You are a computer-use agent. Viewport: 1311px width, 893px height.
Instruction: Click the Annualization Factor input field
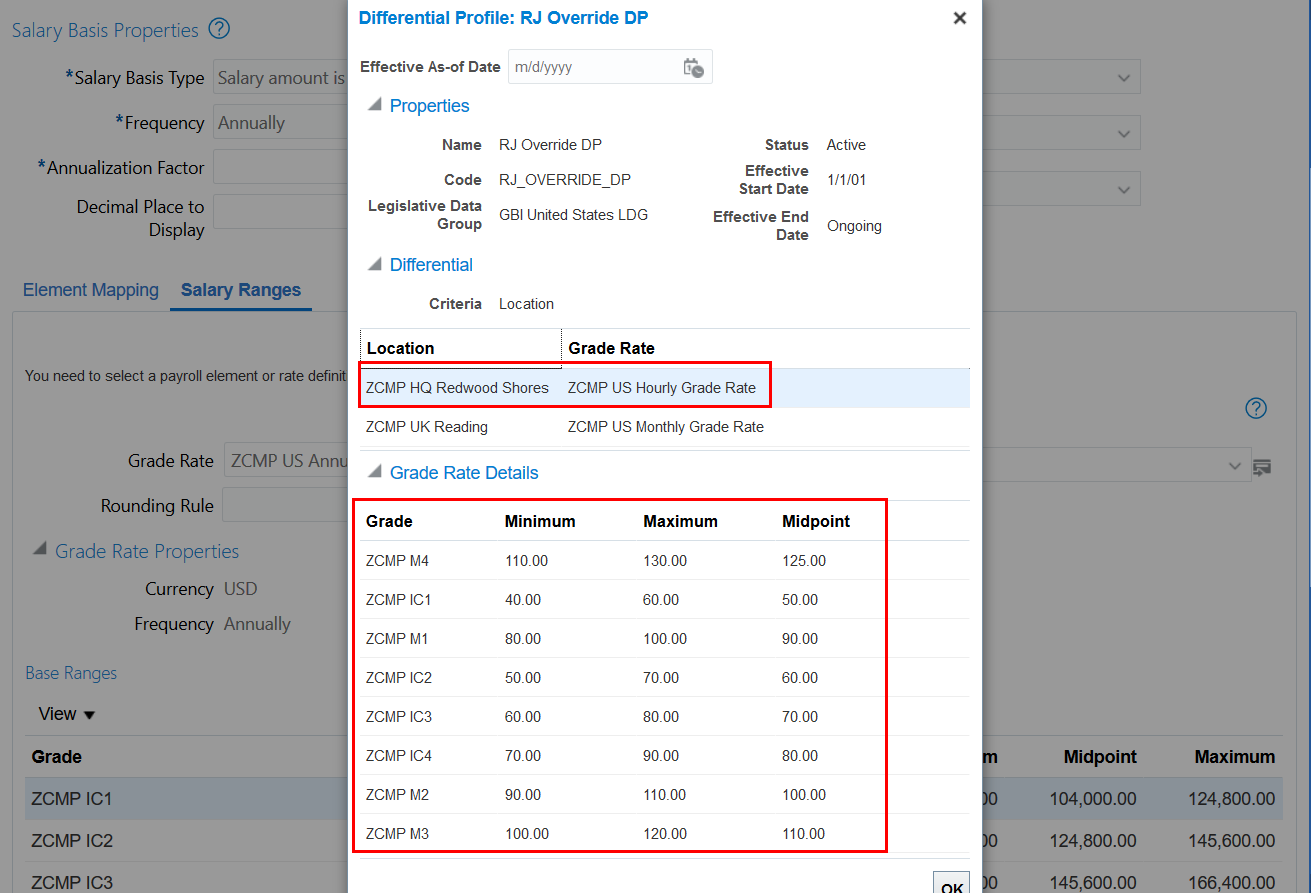coord(281,168)
